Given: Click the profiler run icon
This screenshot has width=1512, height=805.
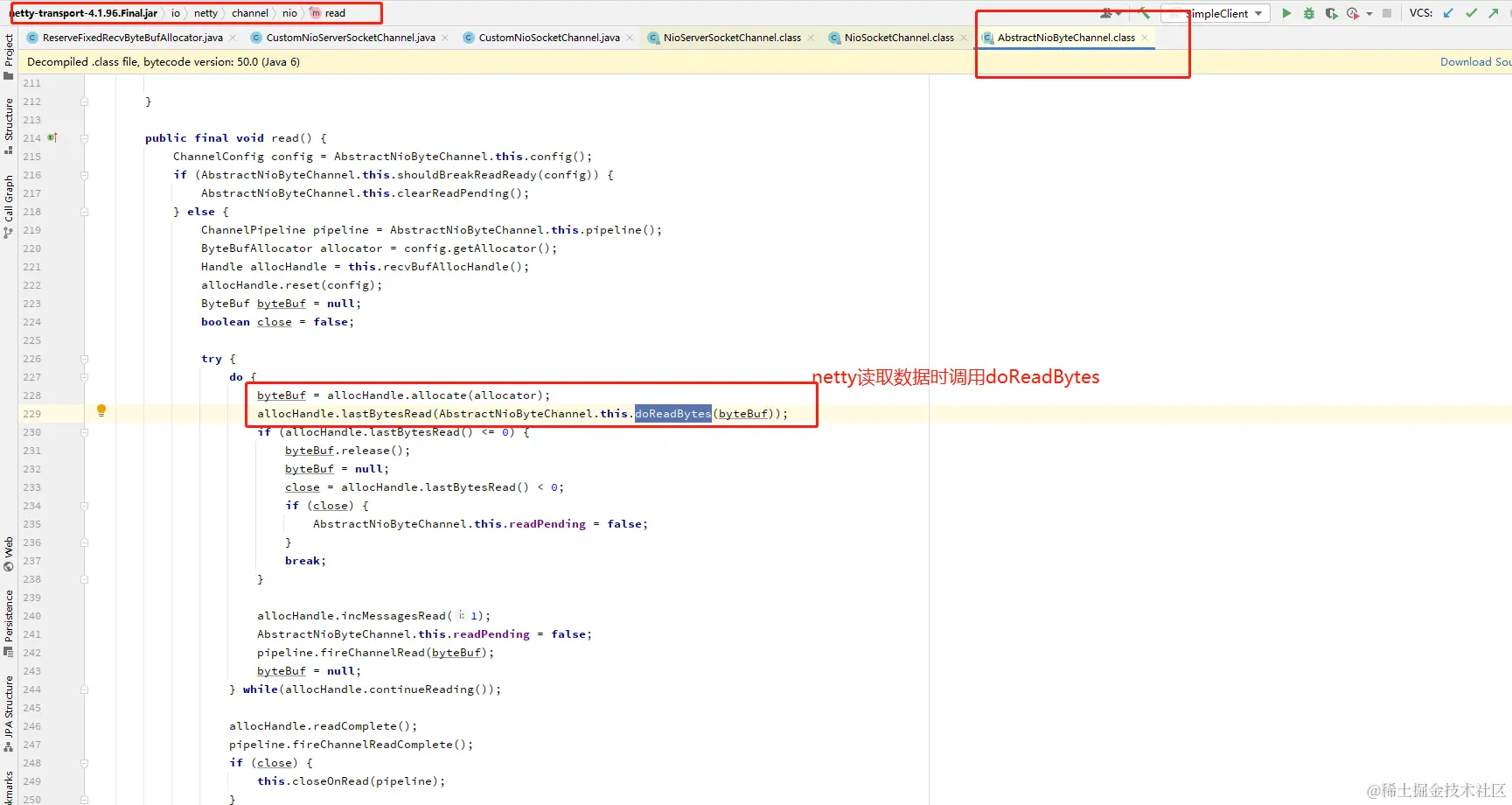Looking at the screenshot, I should click(x=1353, y=13).
